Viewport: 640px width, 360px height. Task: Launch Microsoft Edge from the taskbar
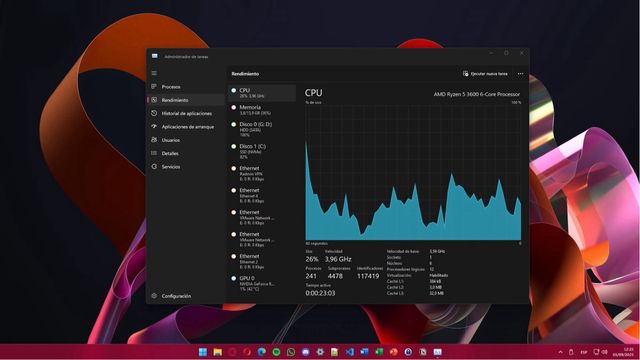[x=262, y=352]
